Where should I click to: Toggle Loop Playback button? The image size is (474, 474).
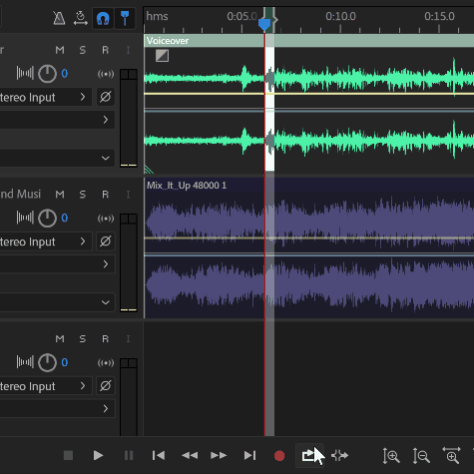point(309,455)
